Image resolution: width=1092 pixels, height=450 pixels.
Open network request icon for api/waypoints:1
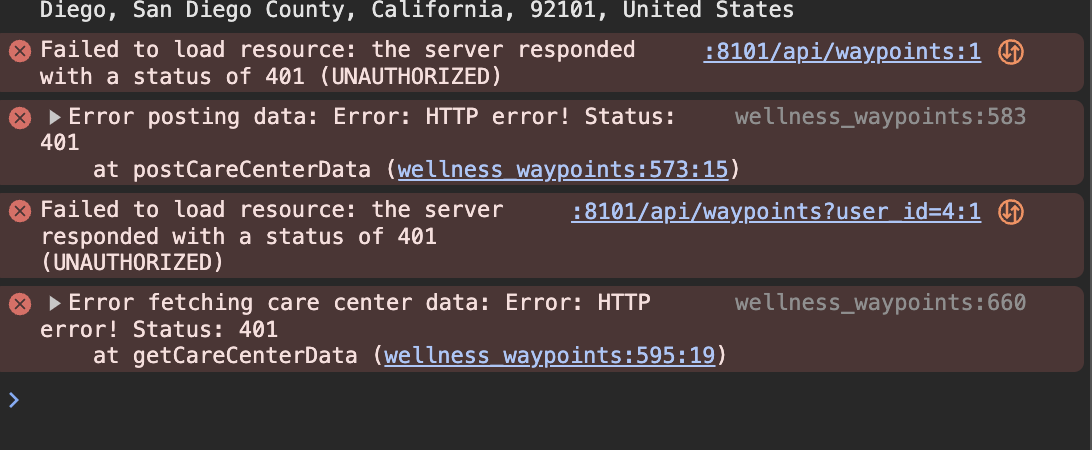[x=1011, y=52]
